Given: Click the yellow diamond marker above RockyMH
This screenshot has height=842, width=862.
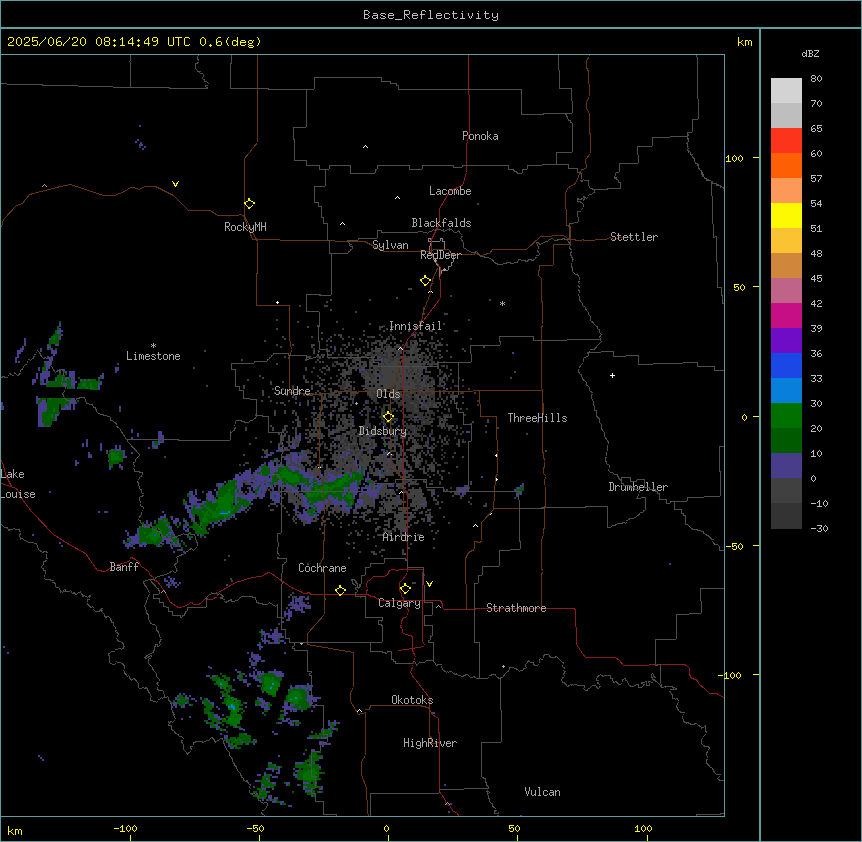Looking at the screenshot, I should (x=249, y=204).
